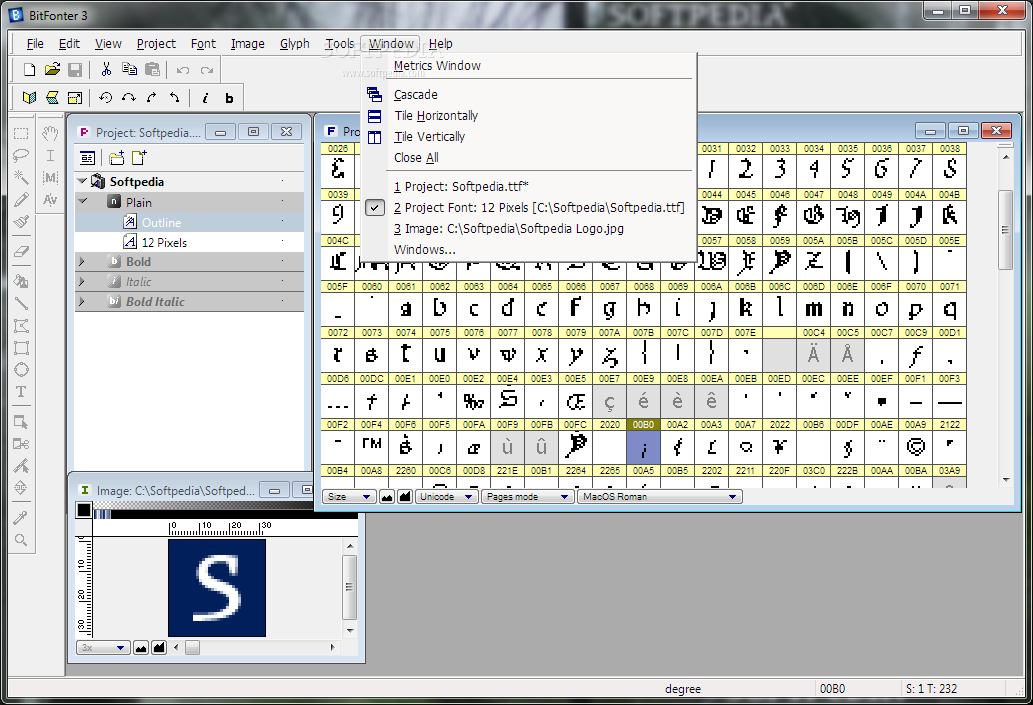Open the Size dropdown in font window
Screen dimensions: 1033x705
(349, 497)
